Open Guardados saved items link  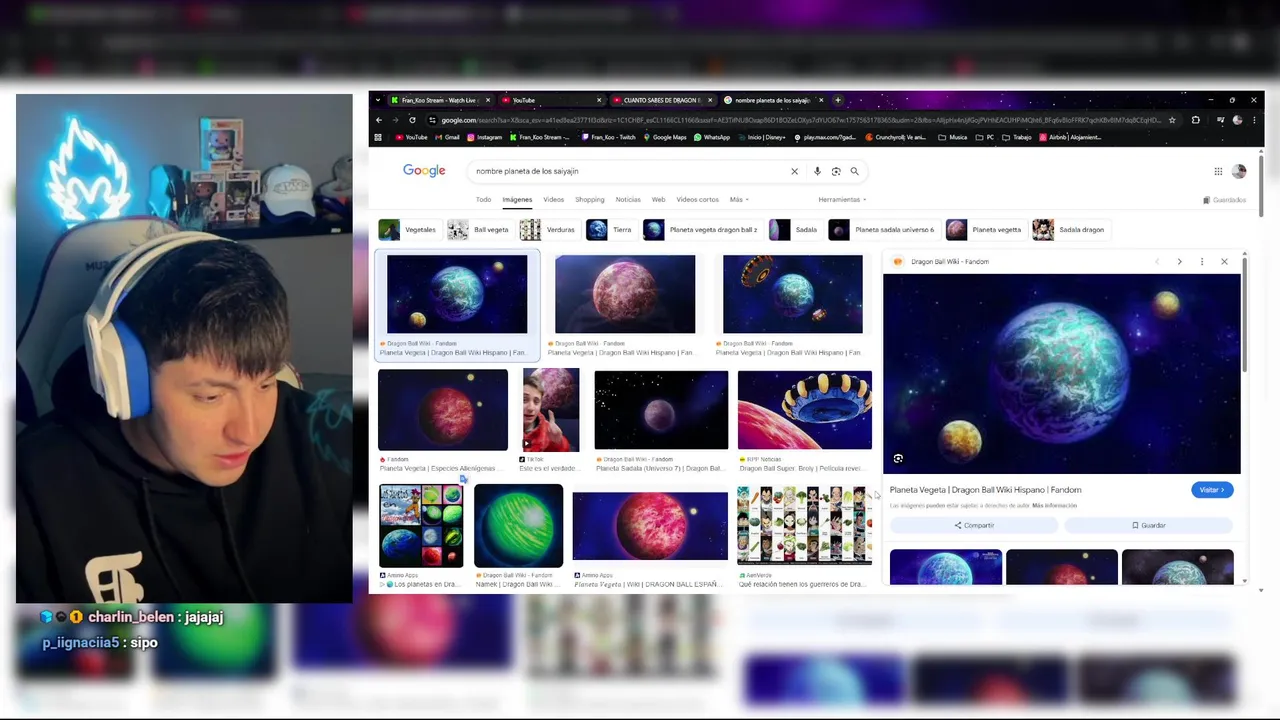point(1224,200)
